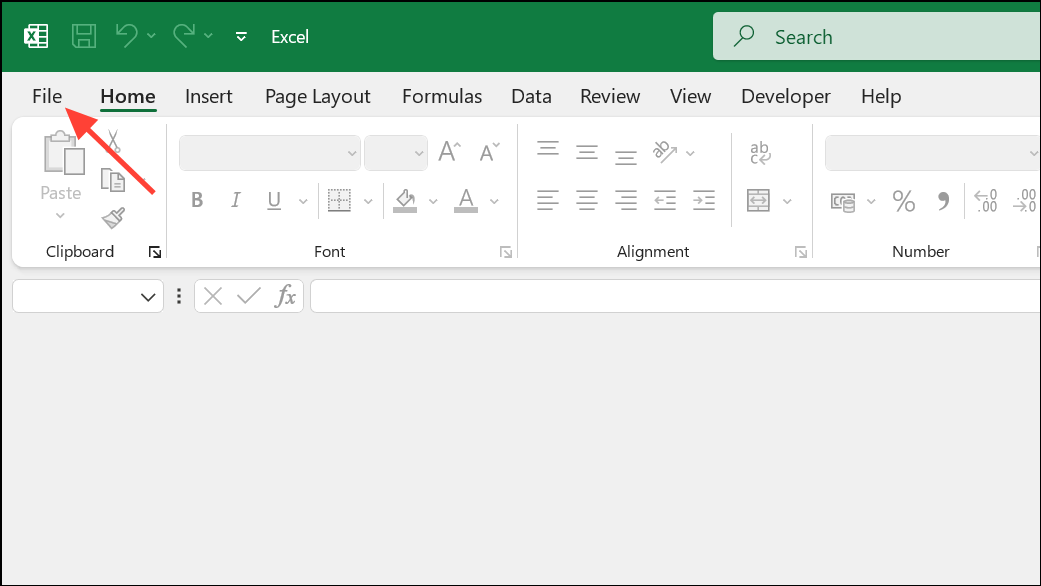Open the Fill Color dropdown arrow
The width and height of the screenshot is (1041, 586).
coord(433,200)
